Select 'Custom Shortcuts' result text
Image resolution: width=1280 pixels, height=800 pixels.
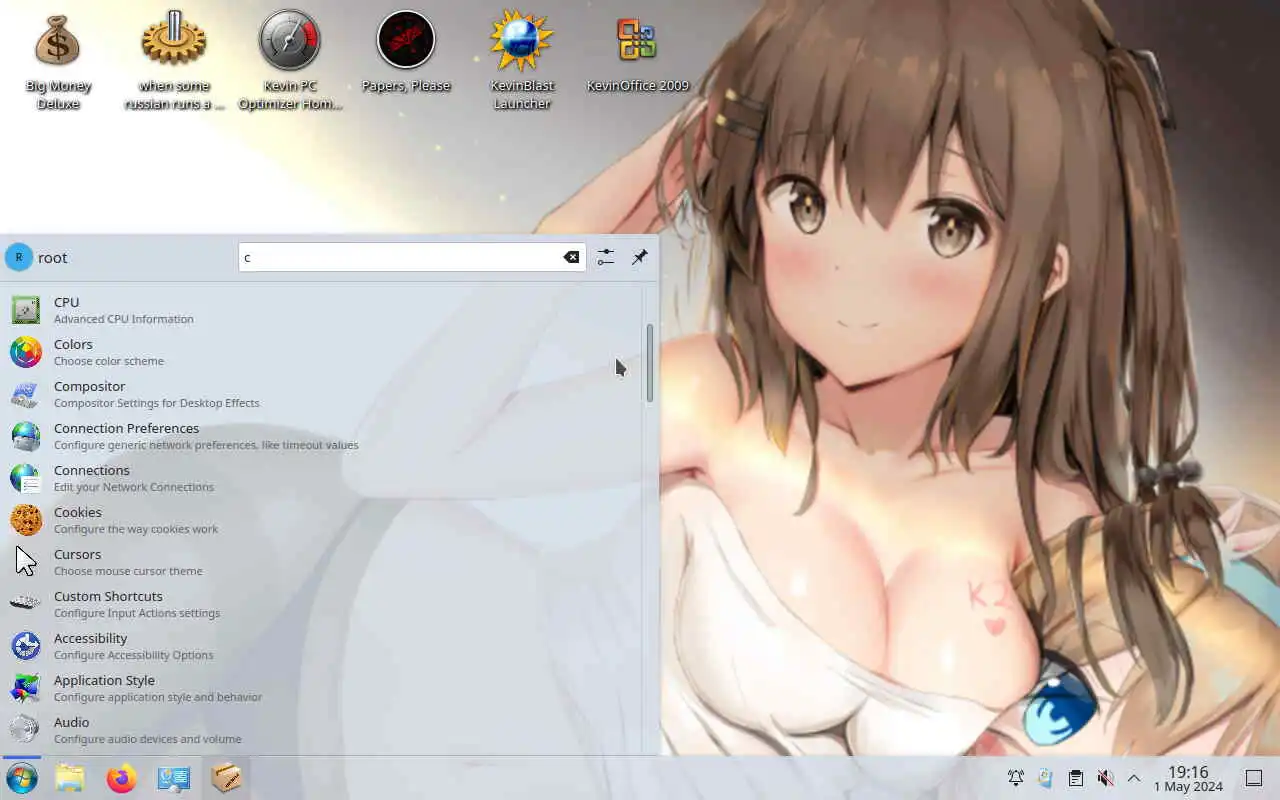[108, 596]
